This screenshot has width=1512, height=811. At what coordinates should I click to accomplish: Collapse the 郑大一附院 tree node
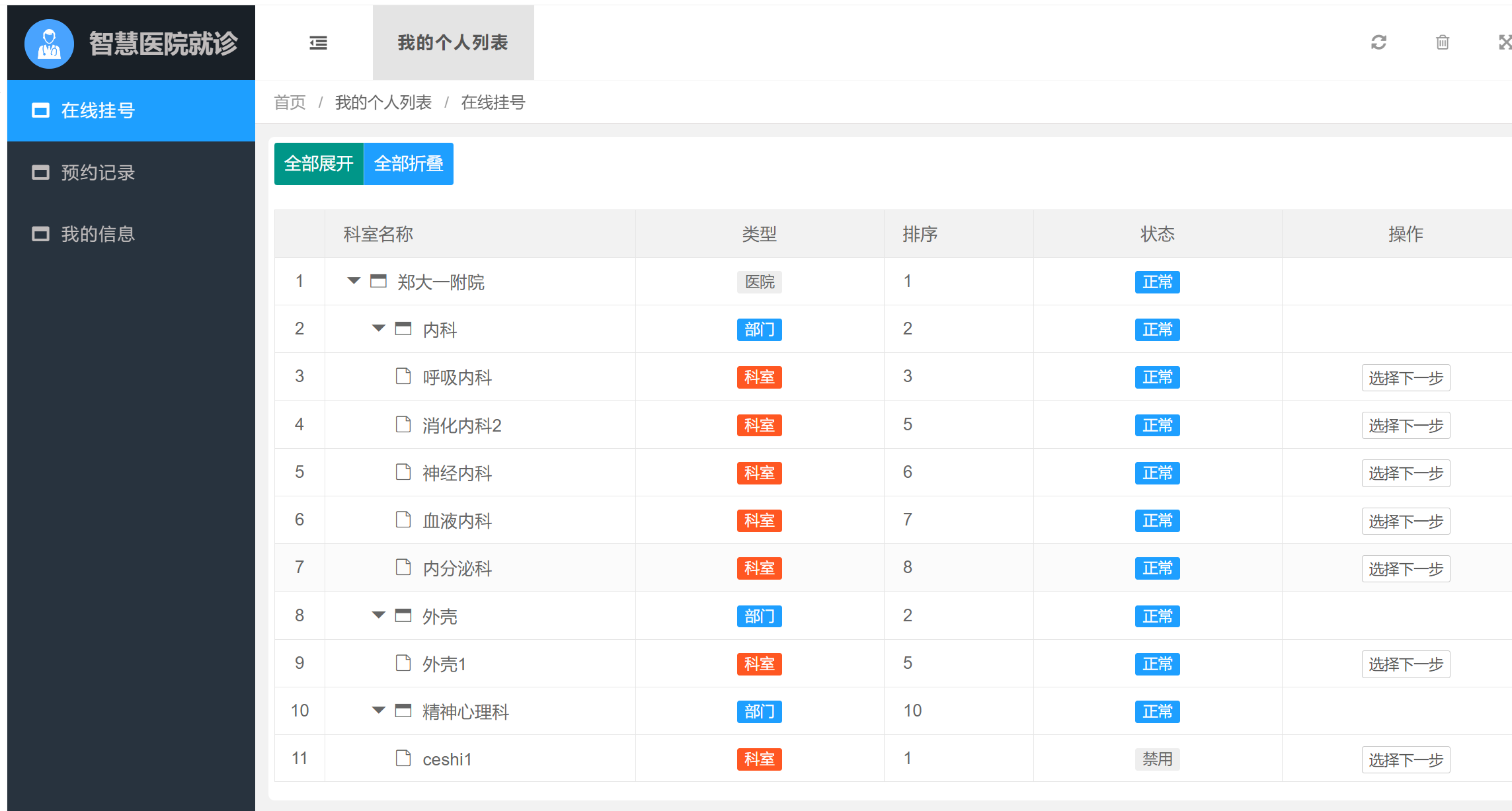(x=354, y=281)
